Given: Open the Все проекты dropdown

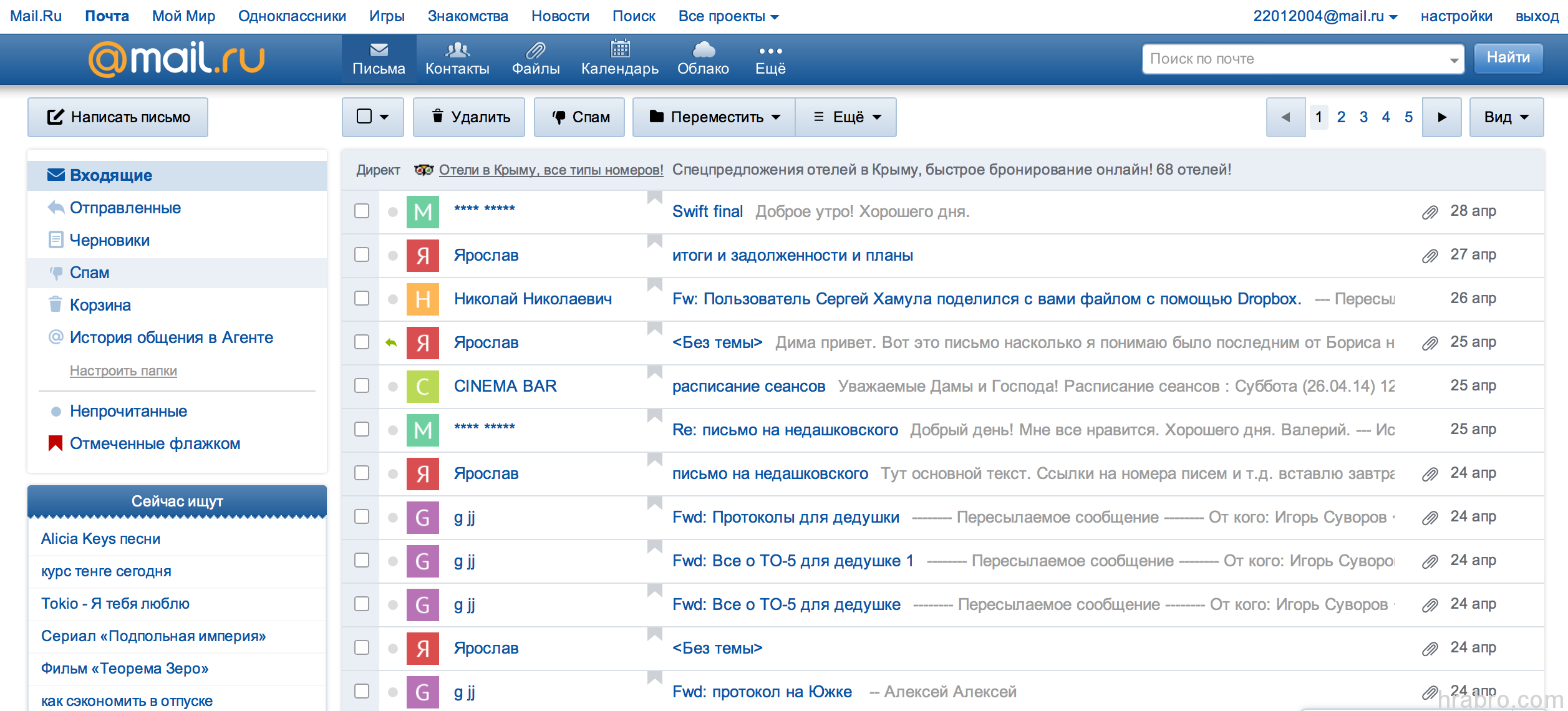Looking at the screenshot, I should 727,16.
